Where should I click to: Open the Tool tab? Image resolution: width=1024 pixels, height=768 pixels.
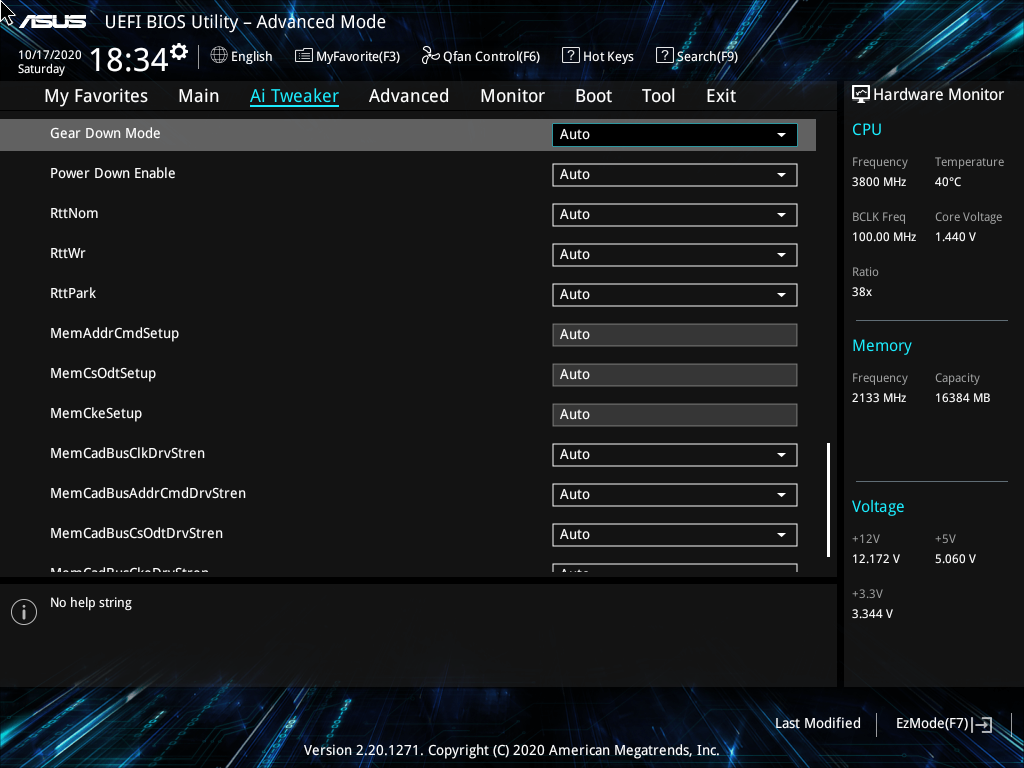[x=658, y=96]
